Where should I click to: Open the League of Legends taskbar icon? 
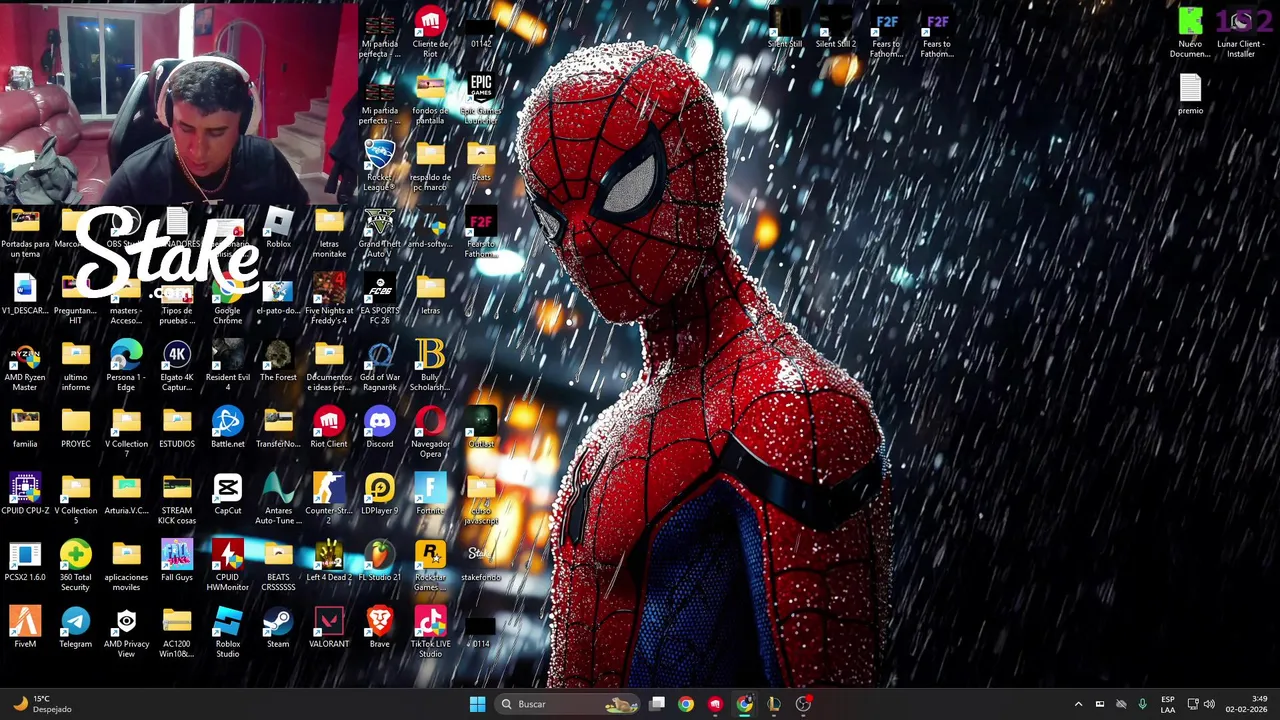774,704
